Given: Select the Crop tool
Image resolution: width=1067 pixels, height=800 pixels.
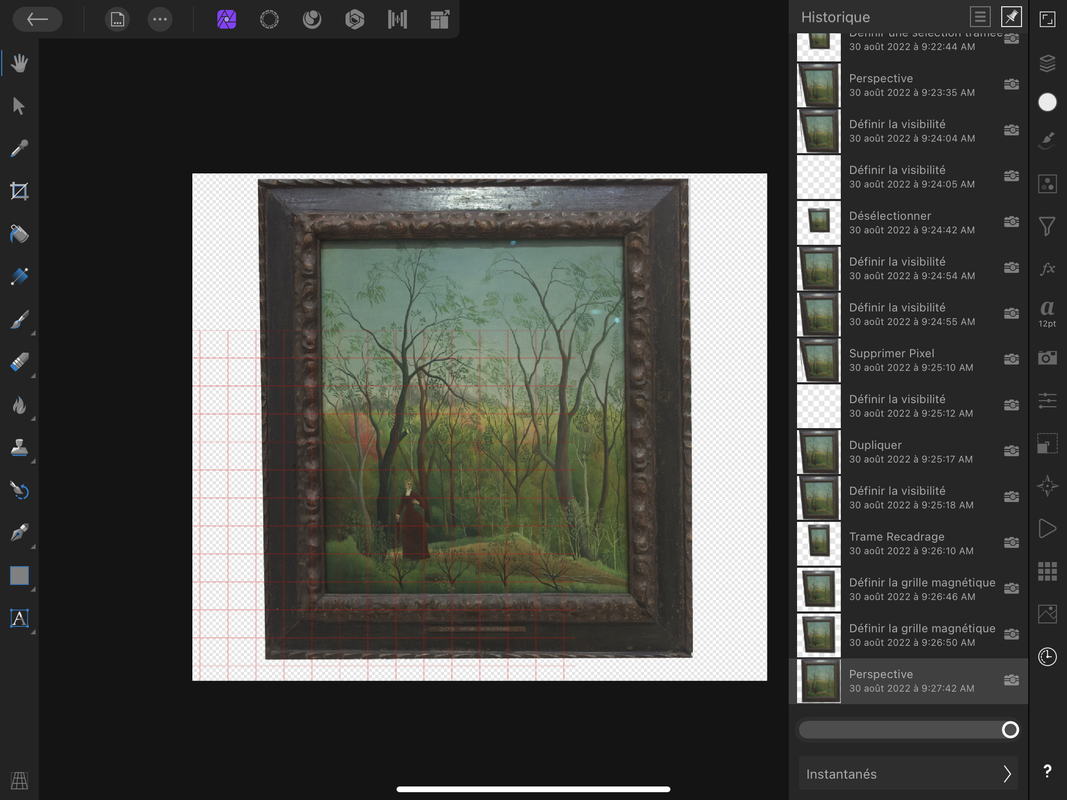Looking at the screenshot, I should [19, 191].
